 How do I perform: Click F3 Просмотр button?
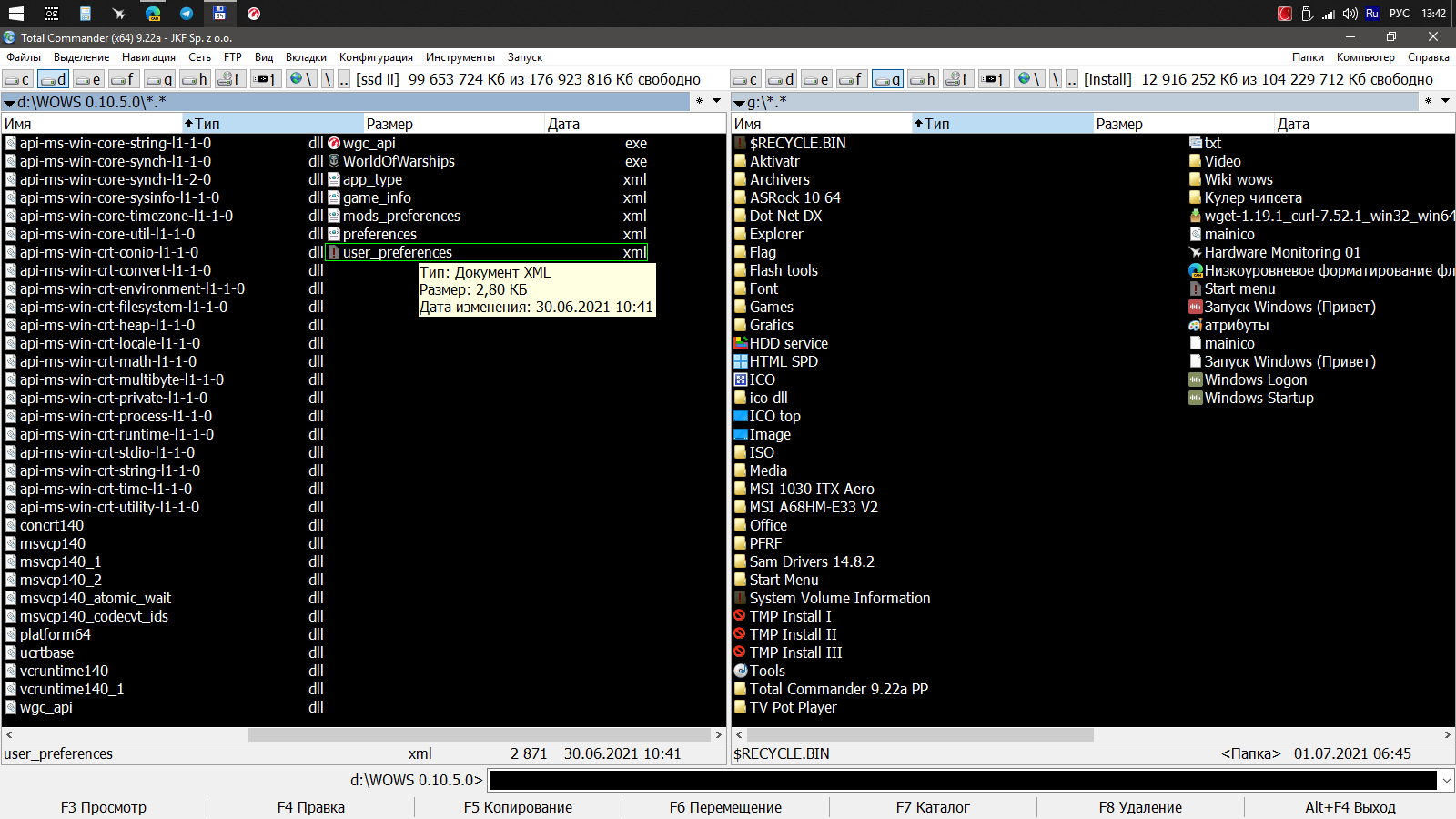tap(104, 807)
